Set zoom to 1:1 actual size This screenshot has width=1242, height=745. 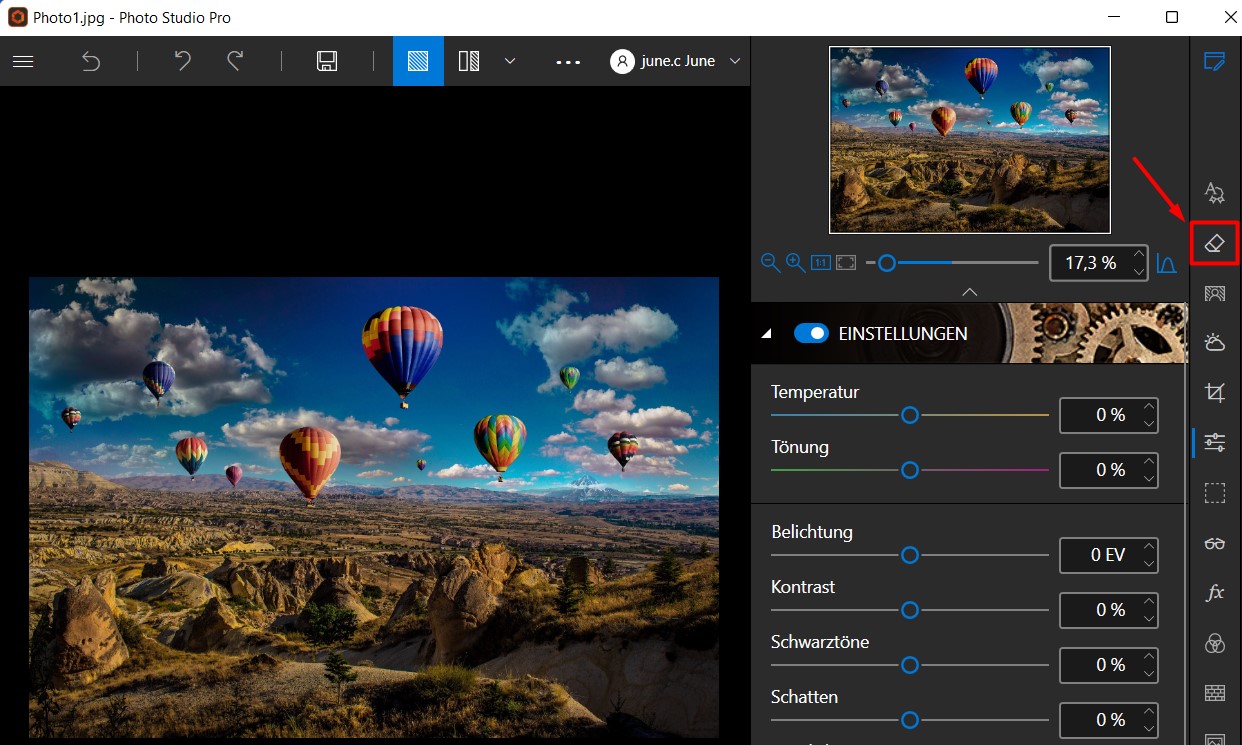coord(821,262)
